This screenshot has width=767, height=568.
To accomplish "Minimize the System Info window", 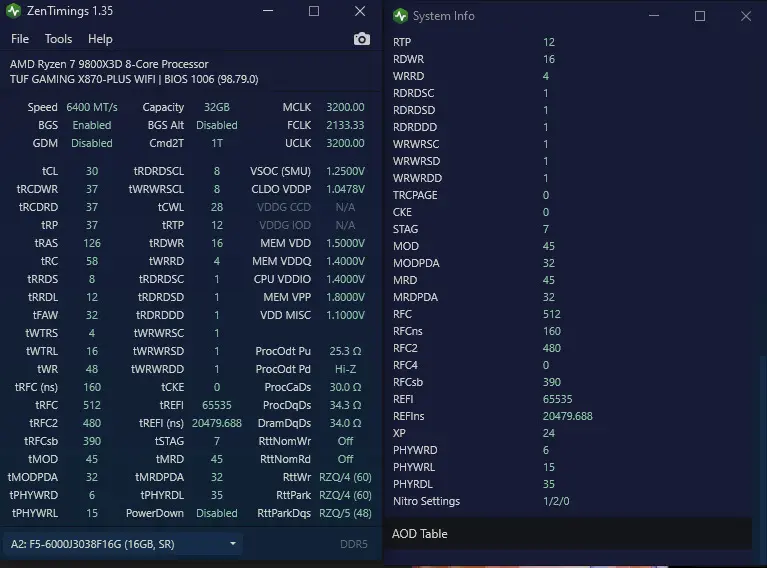I will coord(654,16).
